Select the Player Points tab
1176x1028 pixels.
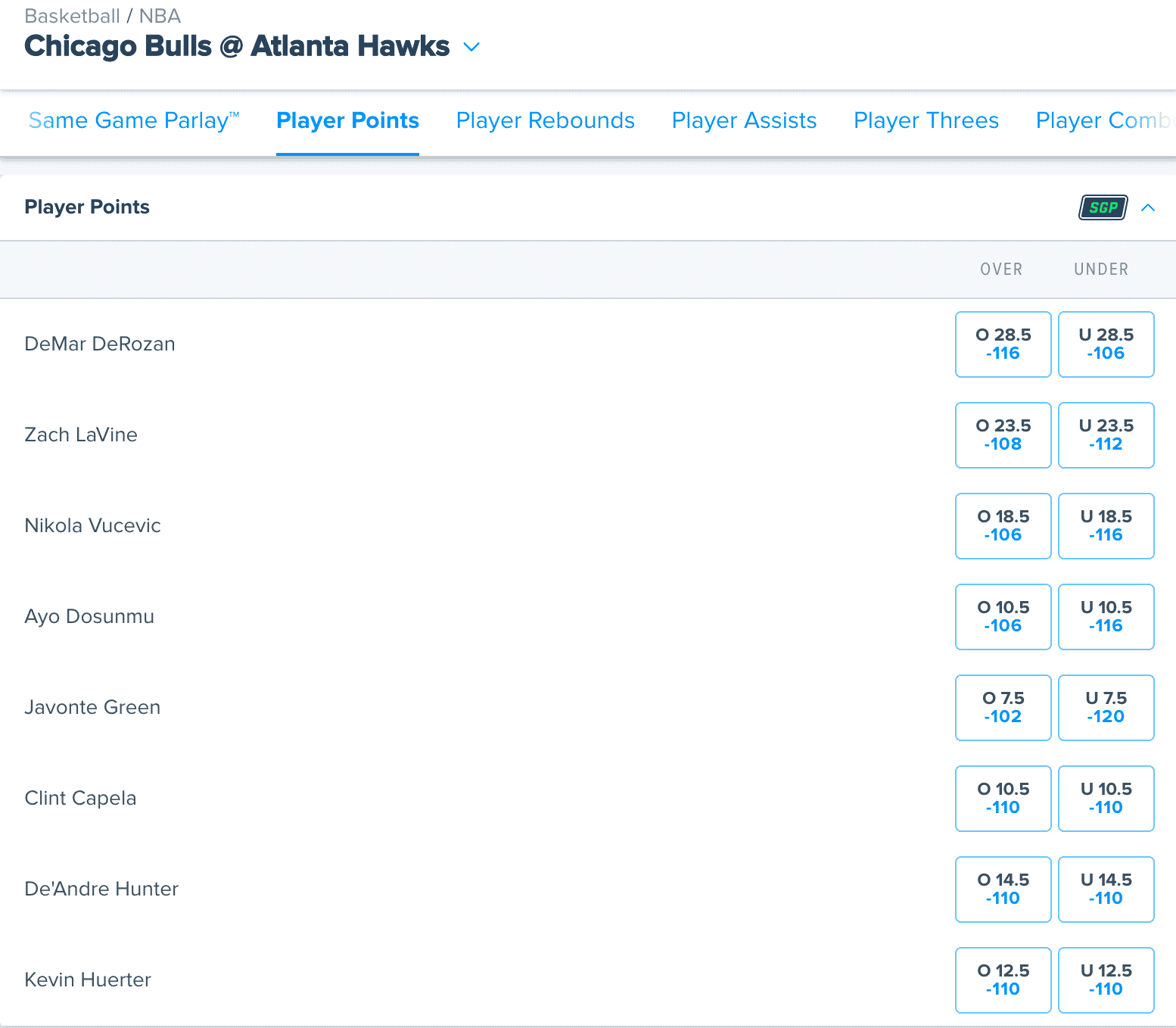point(347,120)
